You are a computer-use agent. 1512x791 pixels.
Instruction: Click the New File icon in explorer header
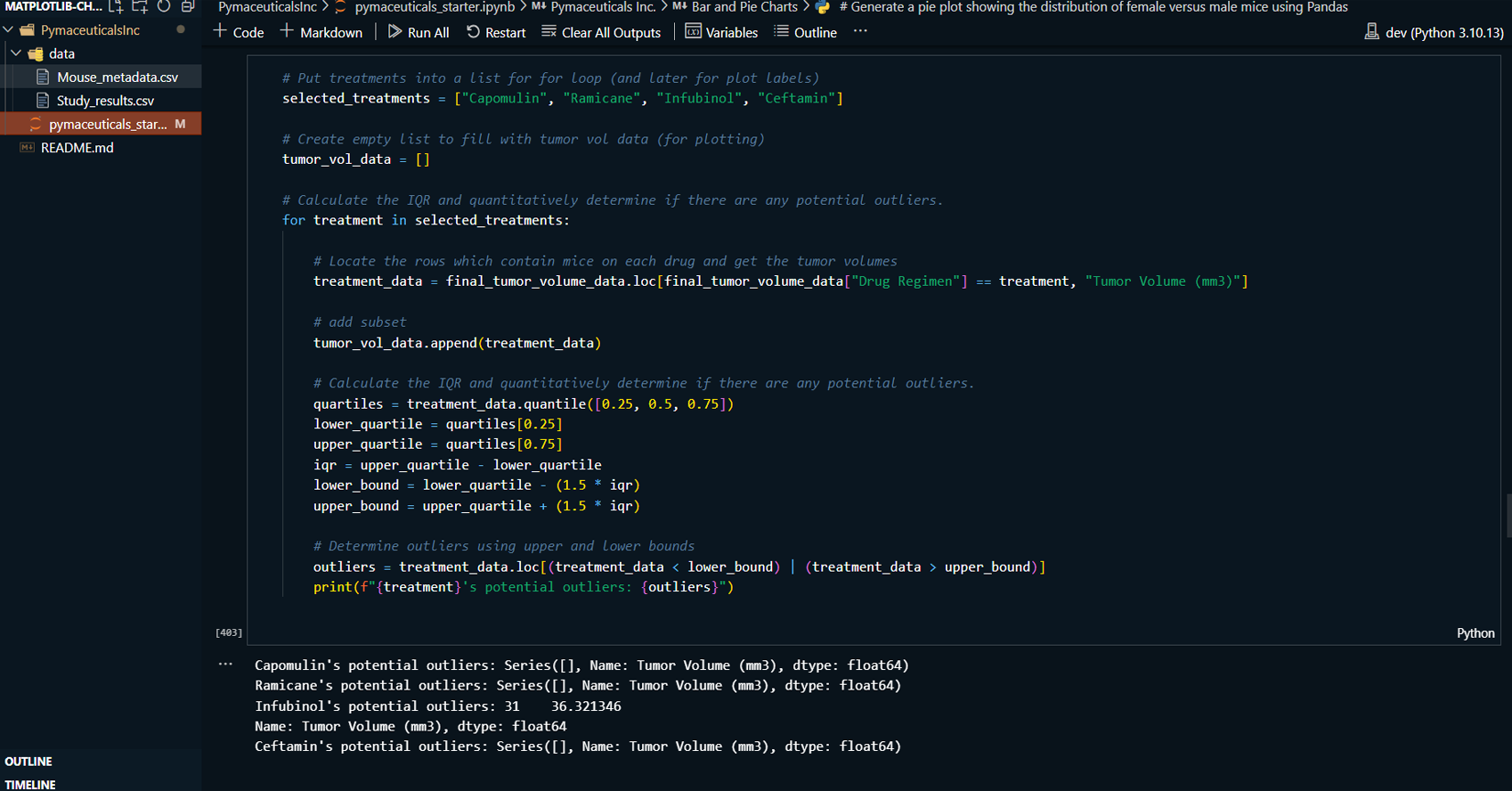[116, 7]
